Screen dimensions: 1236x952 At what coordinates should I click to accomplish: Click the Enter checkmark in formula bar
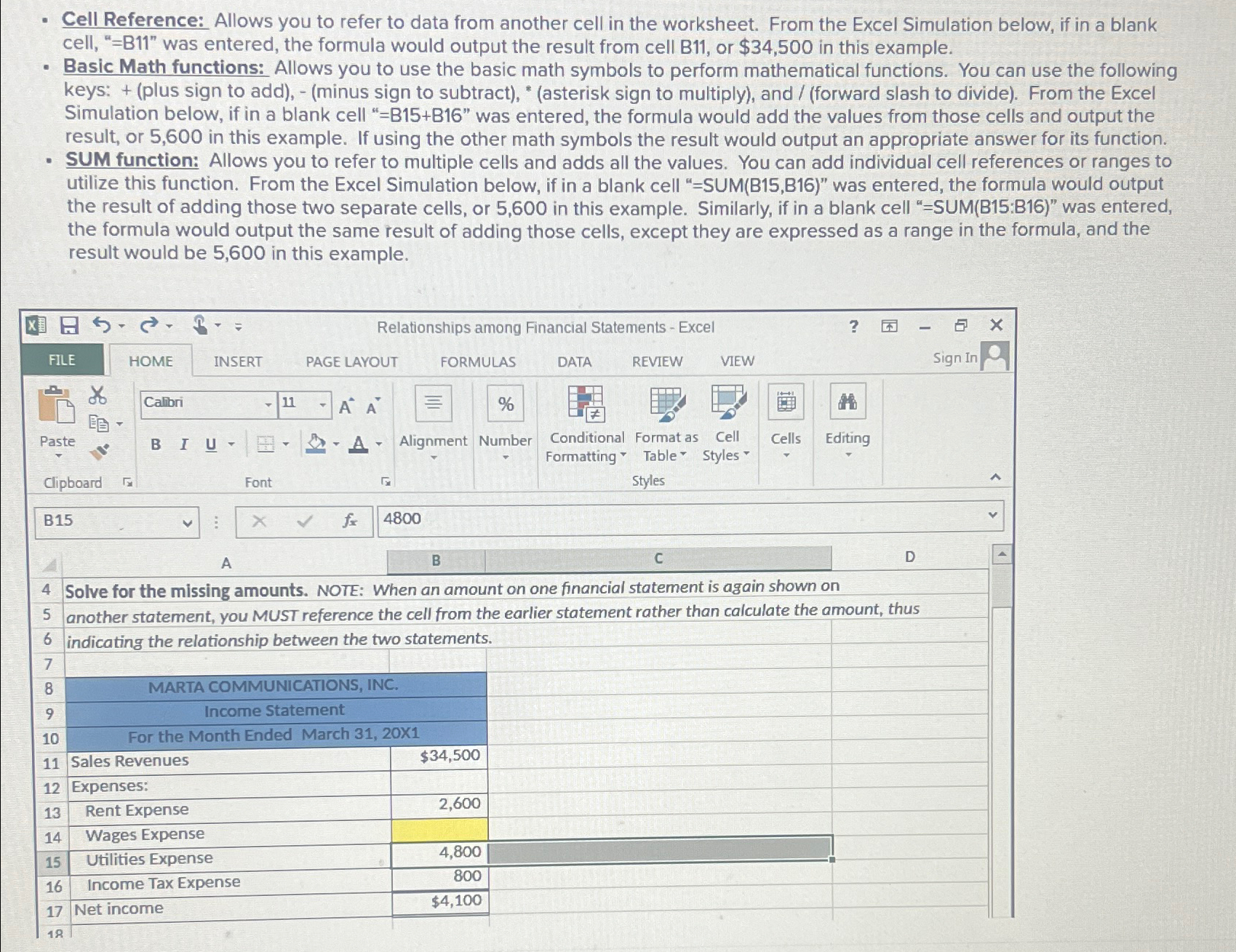point(305,521)
